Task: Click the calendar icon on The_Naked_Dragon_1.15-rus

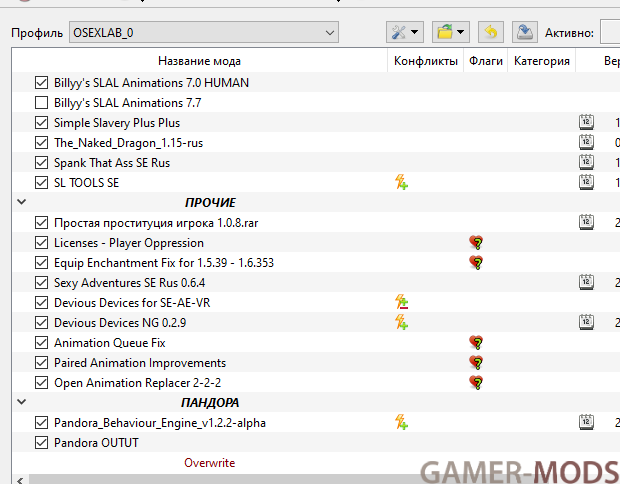Action: tap(586, 142)
